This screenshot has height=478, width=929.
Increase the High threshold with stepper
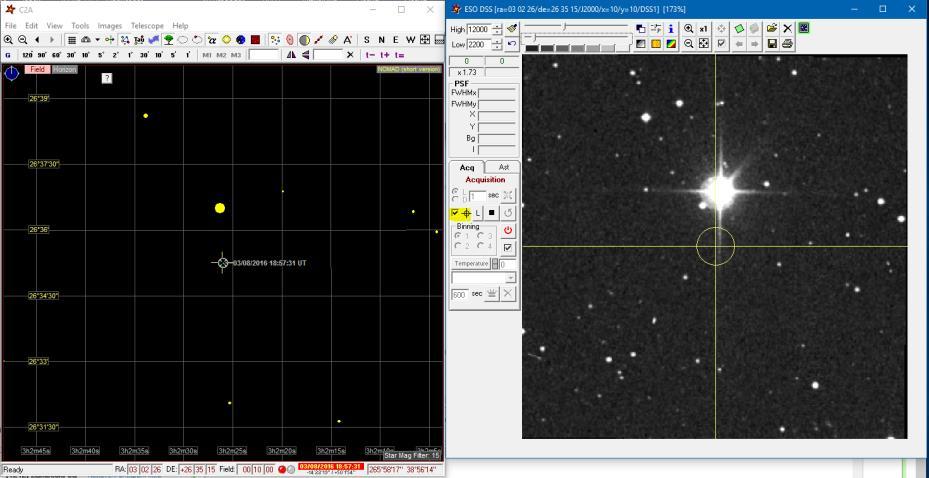497,26
